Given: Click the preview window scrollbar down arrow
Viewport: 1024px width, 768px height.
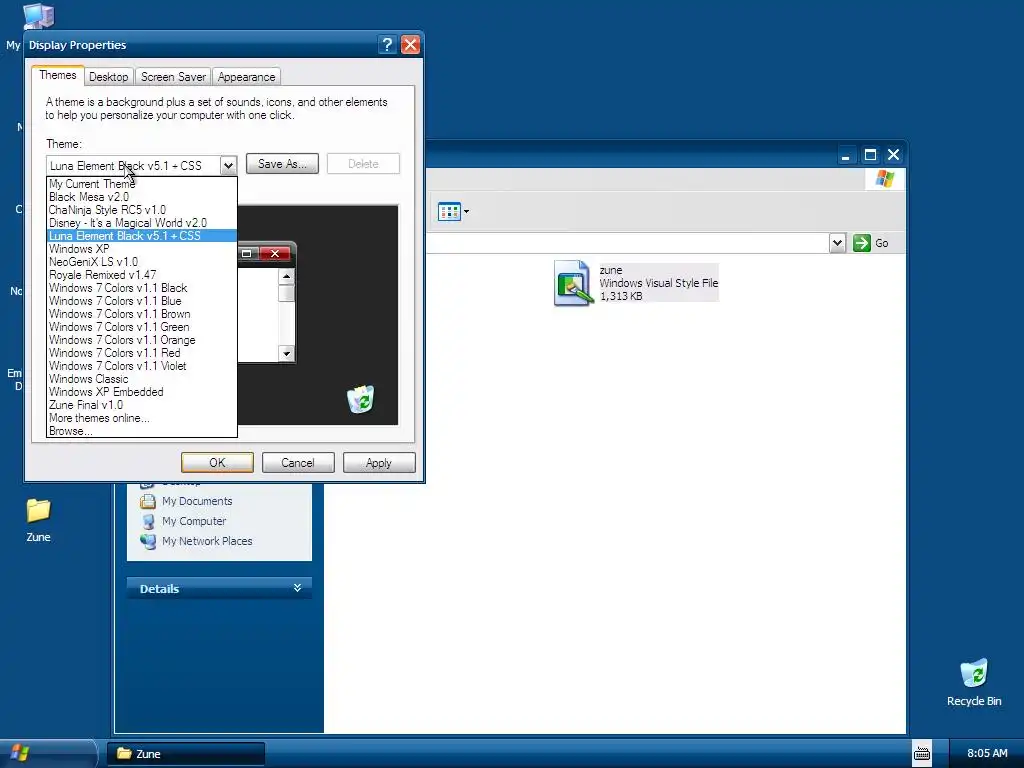Looking at the screenshot, I should 286,353.
